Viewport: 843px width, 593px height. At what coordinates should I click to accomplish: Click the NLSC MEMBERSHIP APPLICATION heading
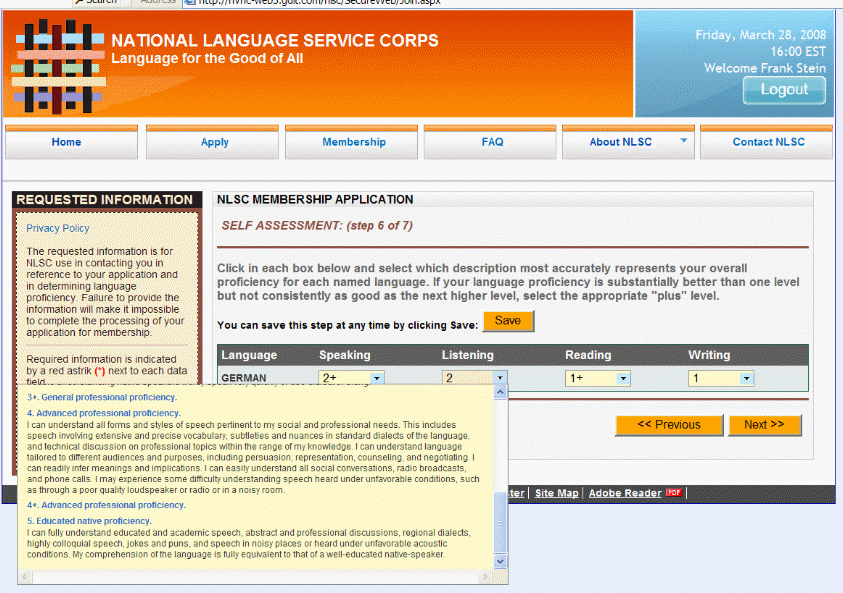pyautogui.click(x=315, y=199)
